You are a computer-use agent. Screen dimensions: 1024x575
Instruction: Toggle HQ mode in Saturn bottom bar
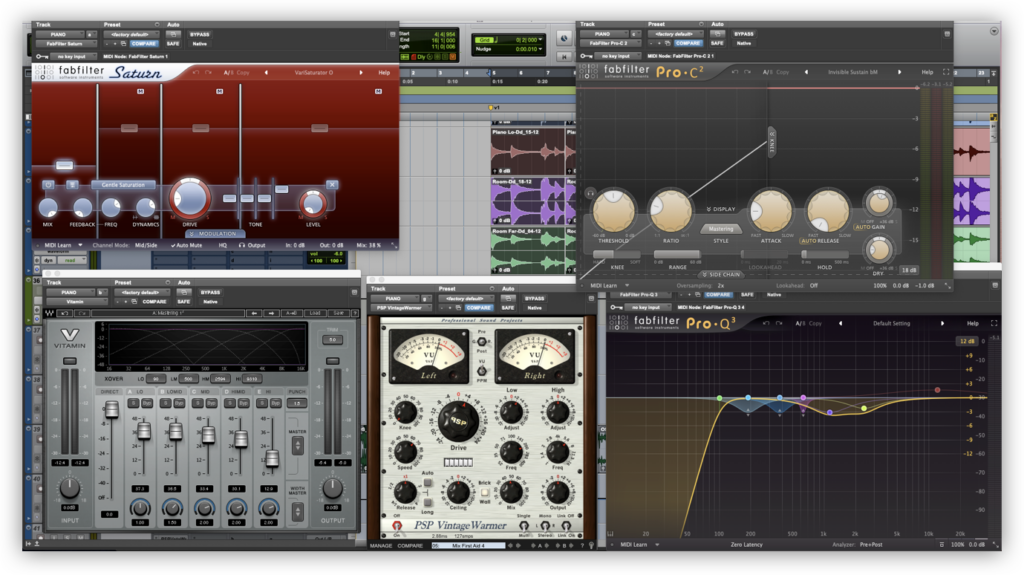223,245
